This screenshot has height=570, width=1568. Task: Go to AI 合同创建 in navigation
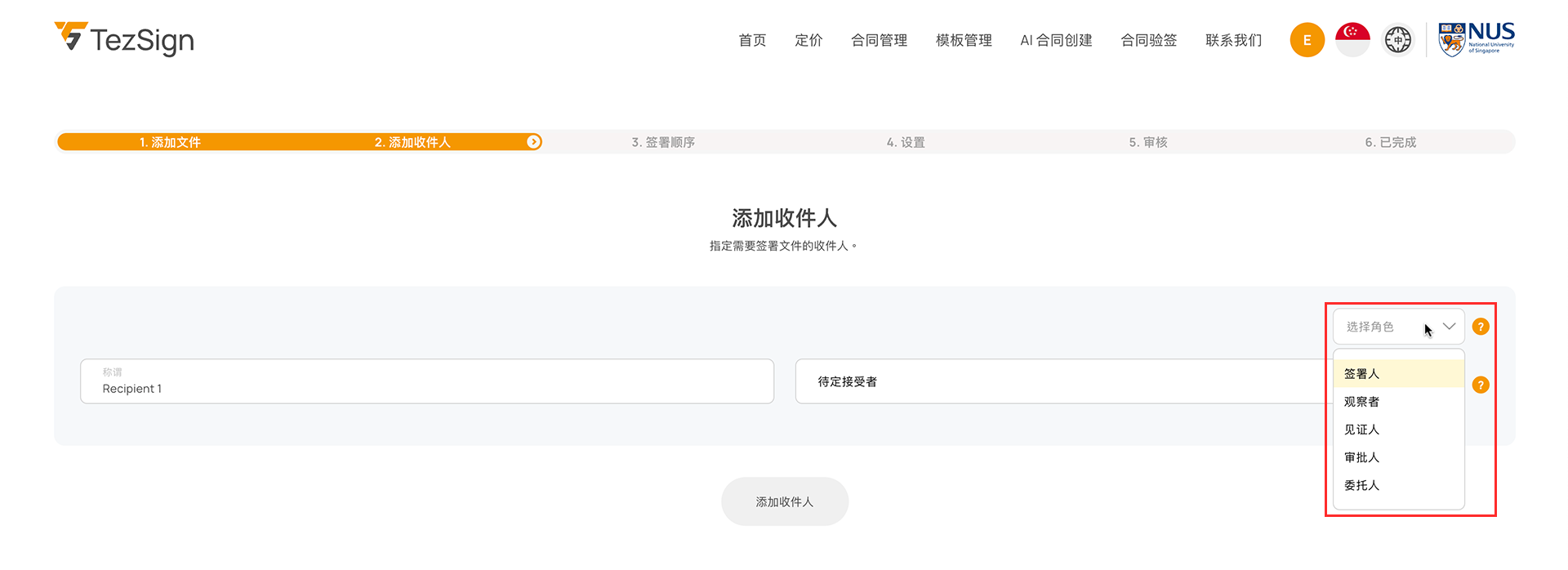coord(1056,40)
